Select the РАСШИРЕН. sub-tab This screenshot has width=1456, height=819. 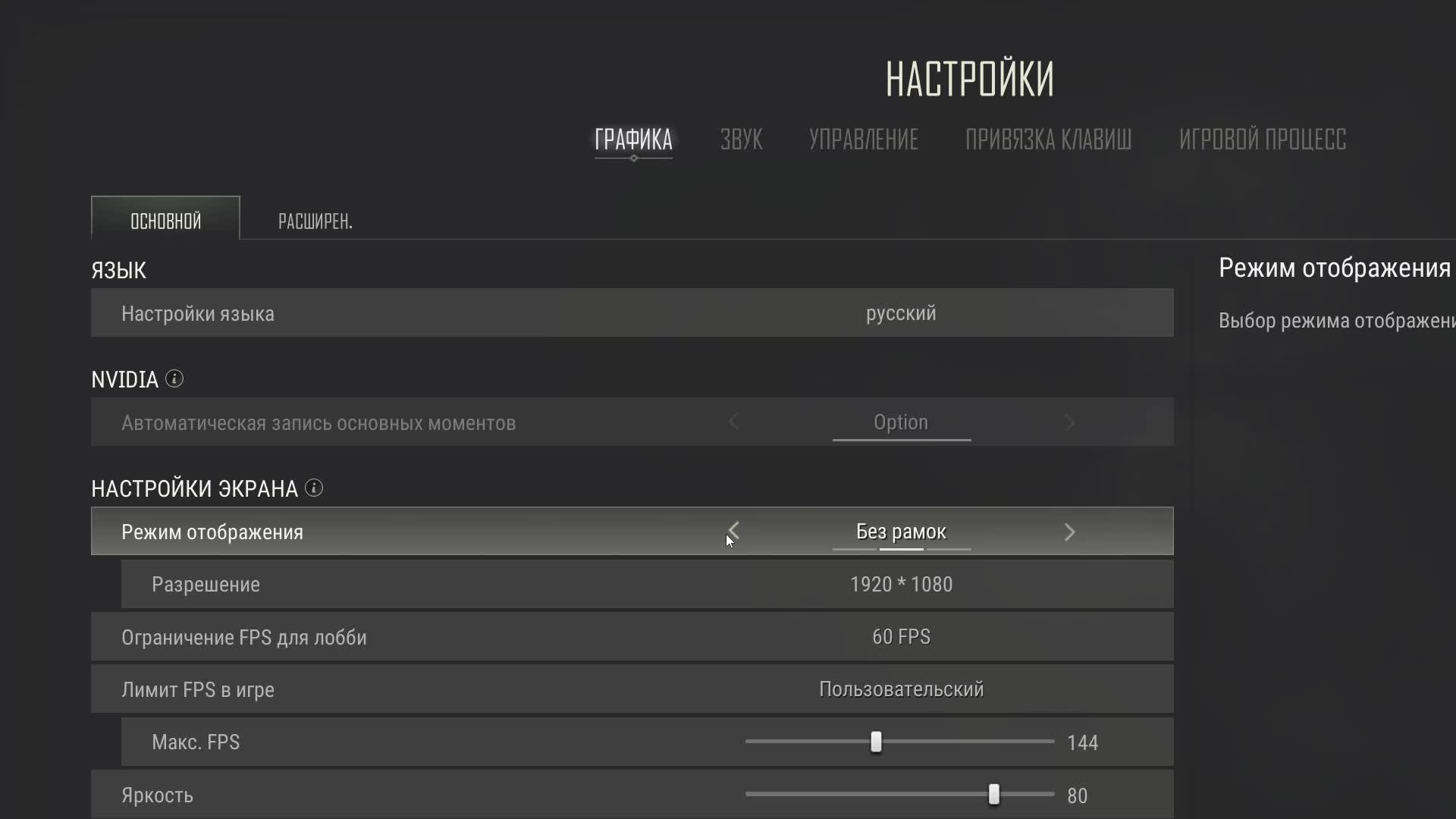tap(315, 221)
